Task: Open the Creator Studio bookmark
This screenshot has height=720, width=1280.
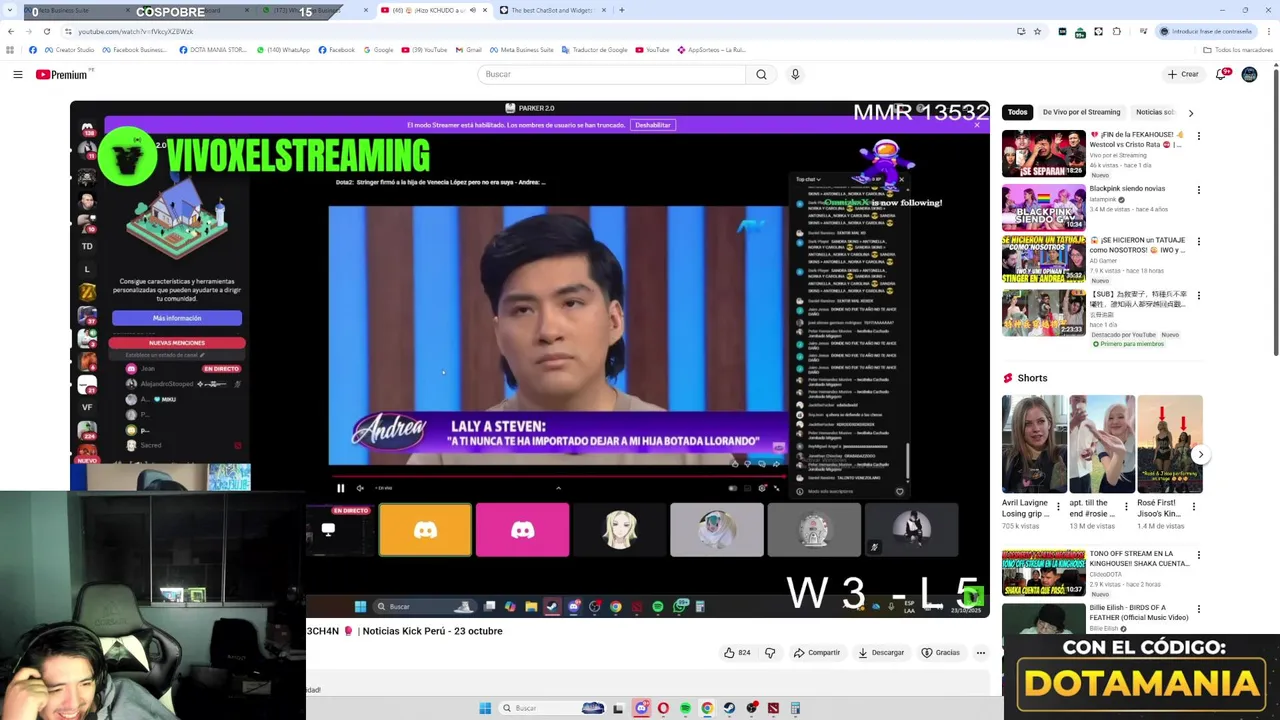Action: (x=69, y=50)
